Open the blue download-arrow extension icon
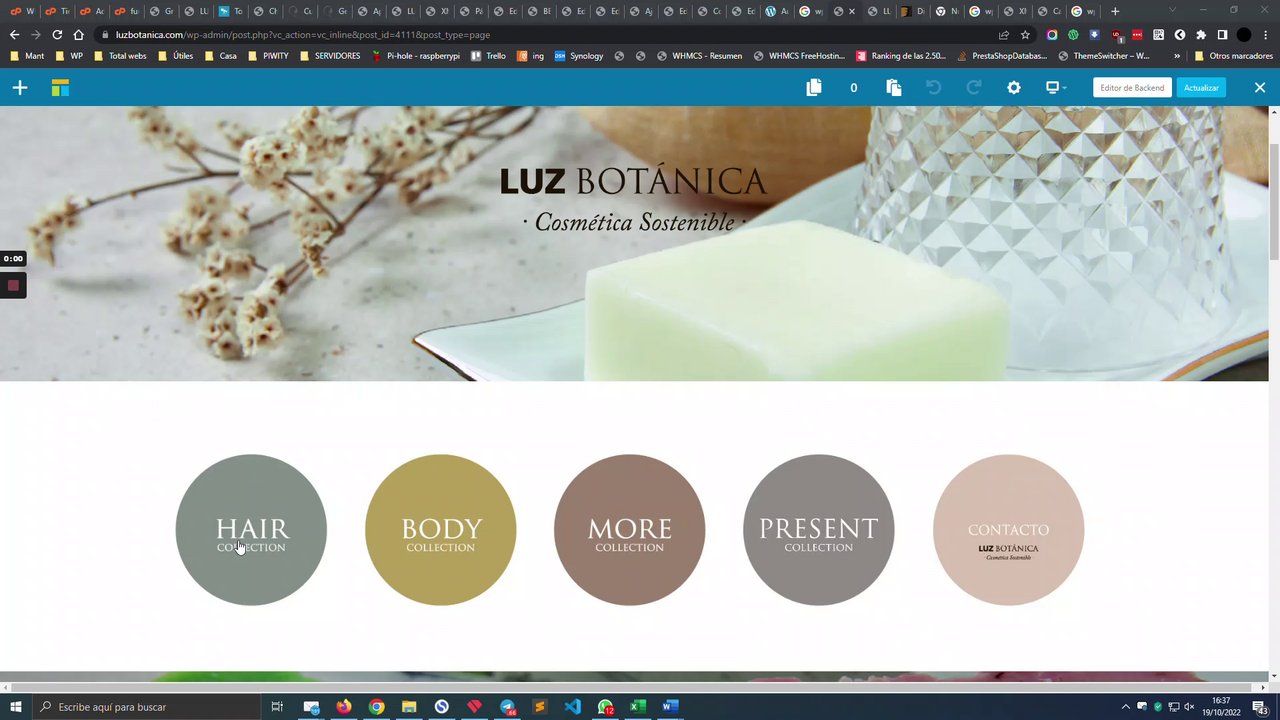 click(x=1095, y=34)
